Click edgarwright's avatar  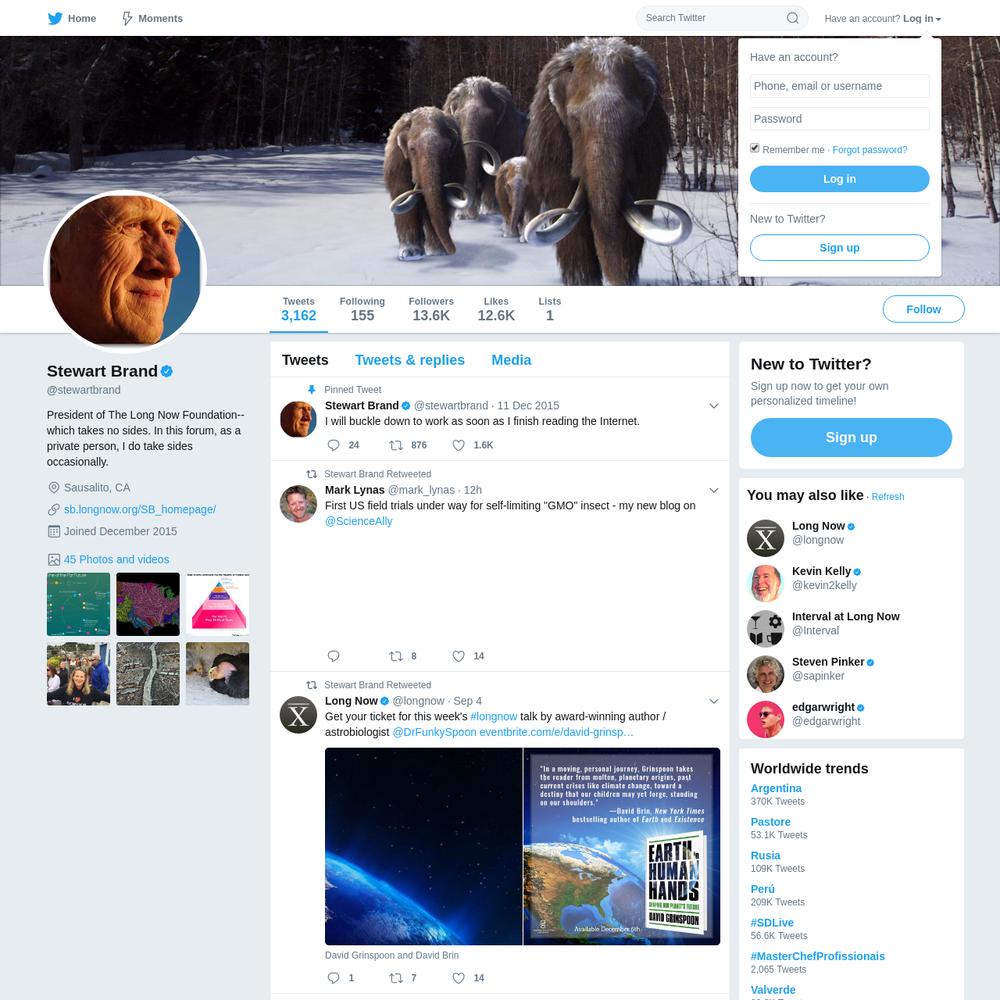tap(765, 719)
